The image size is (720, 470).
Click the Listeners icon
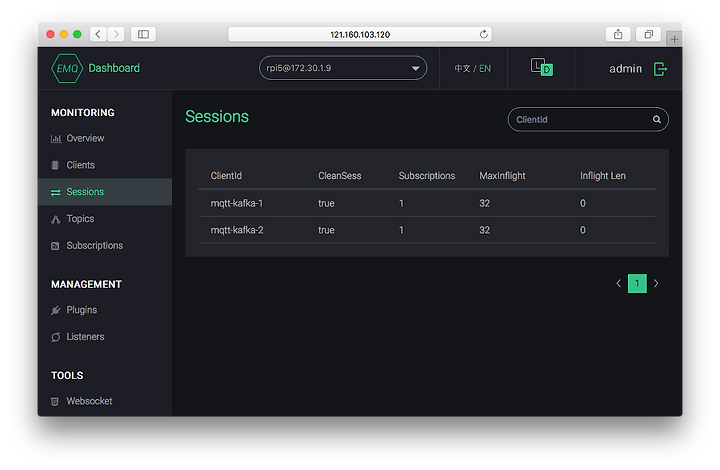(x=56, y=337)
